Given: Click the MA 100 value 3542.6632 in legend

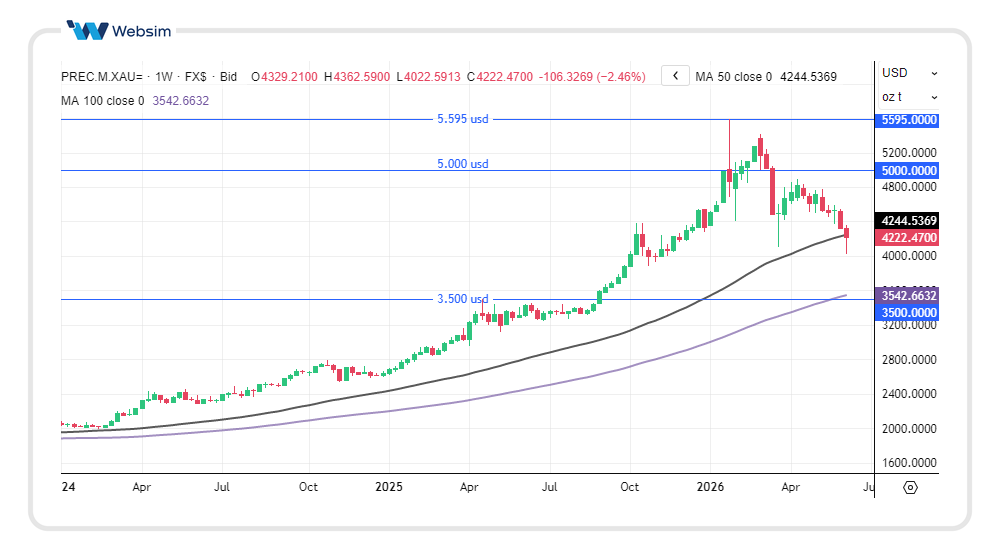Looking at the screenshot, I should 180,101.
